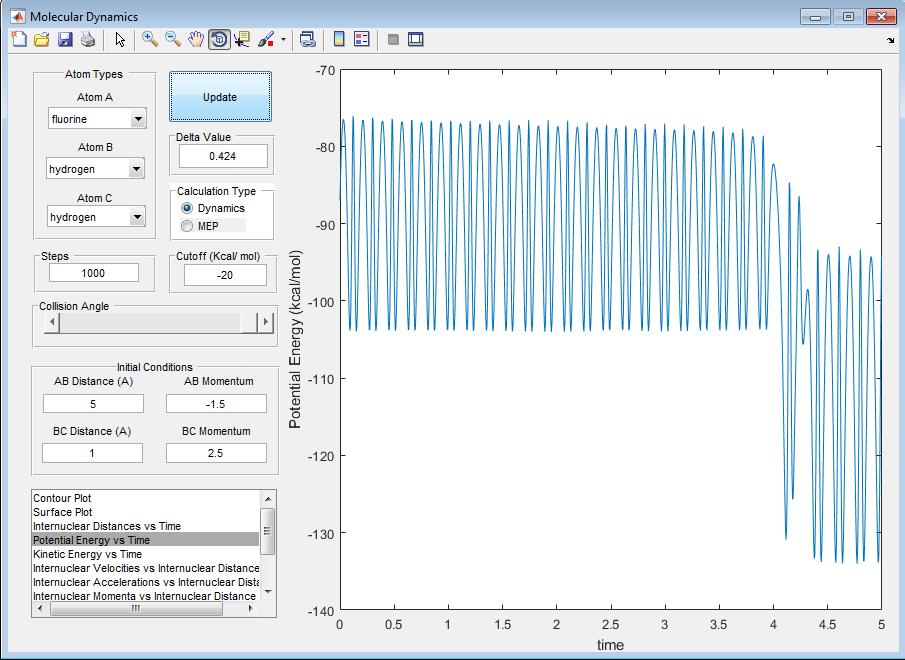The image size is (905, 660).
Task: Click the Print Figure icon
Action: tap(88, 40)
